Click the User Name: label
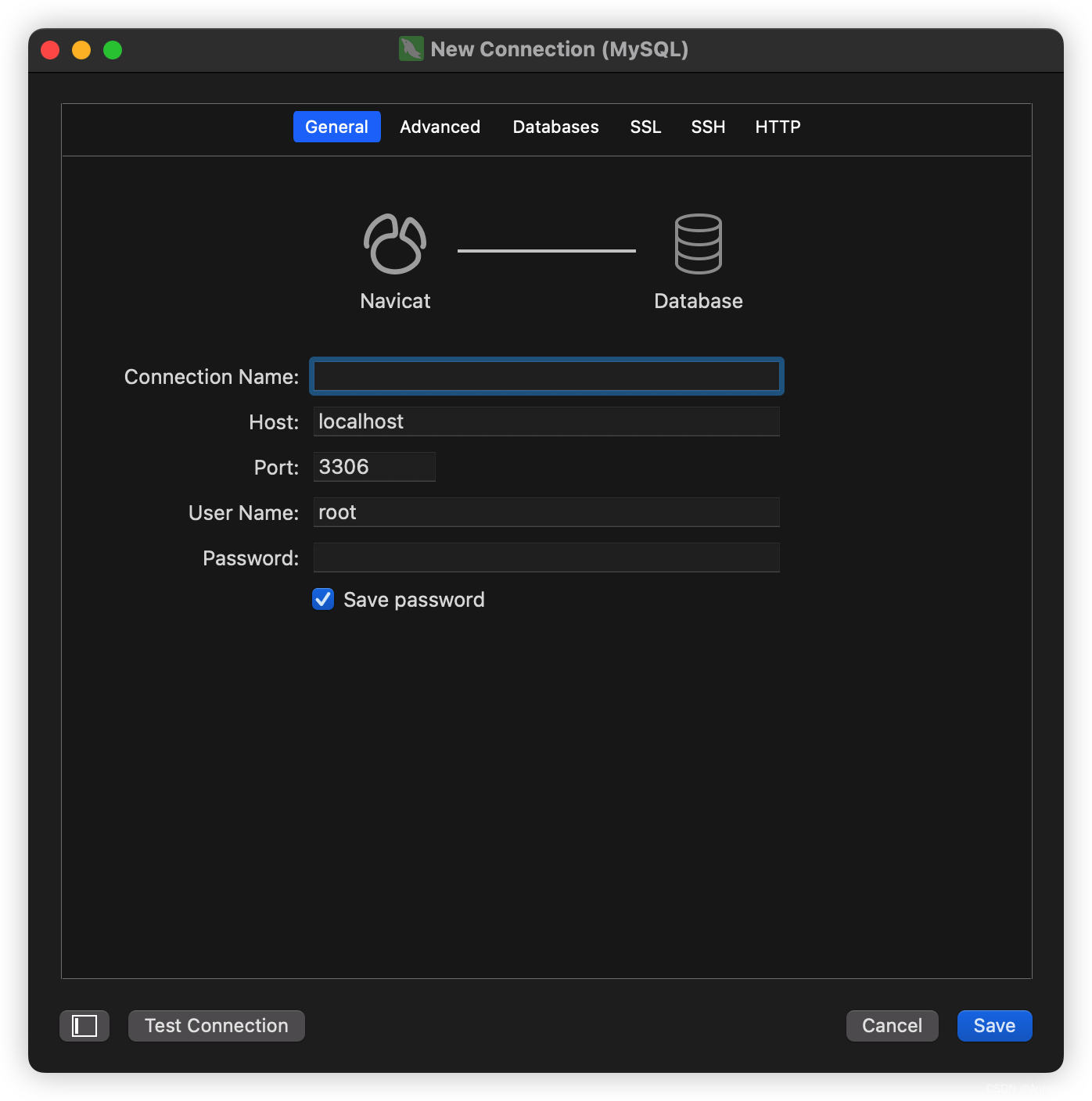The image size is (1092, 1101). [243, 513]
